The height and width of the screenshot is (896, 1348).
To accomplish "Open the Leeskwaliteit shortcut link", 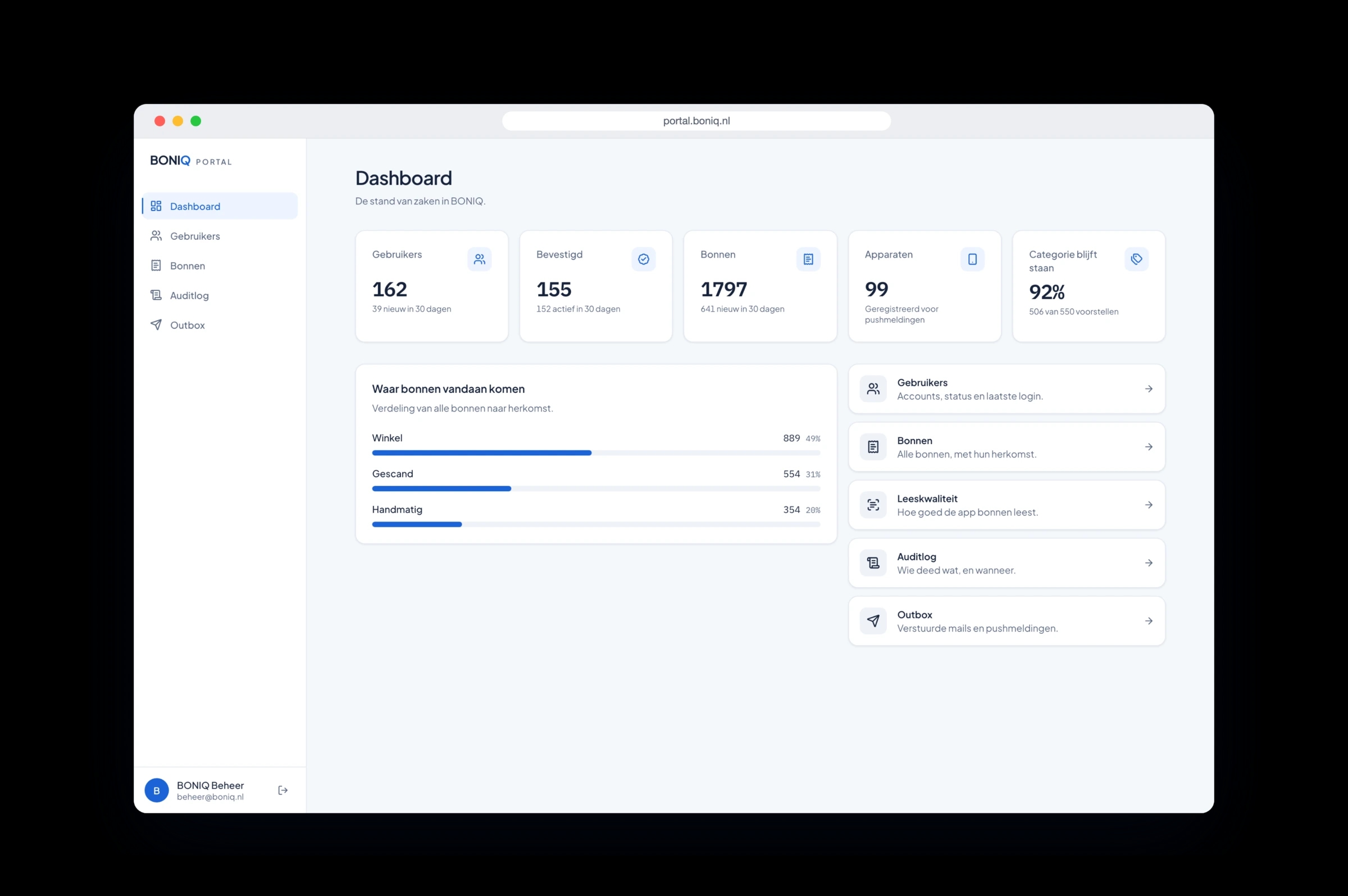I will [x=1006, y=505].
